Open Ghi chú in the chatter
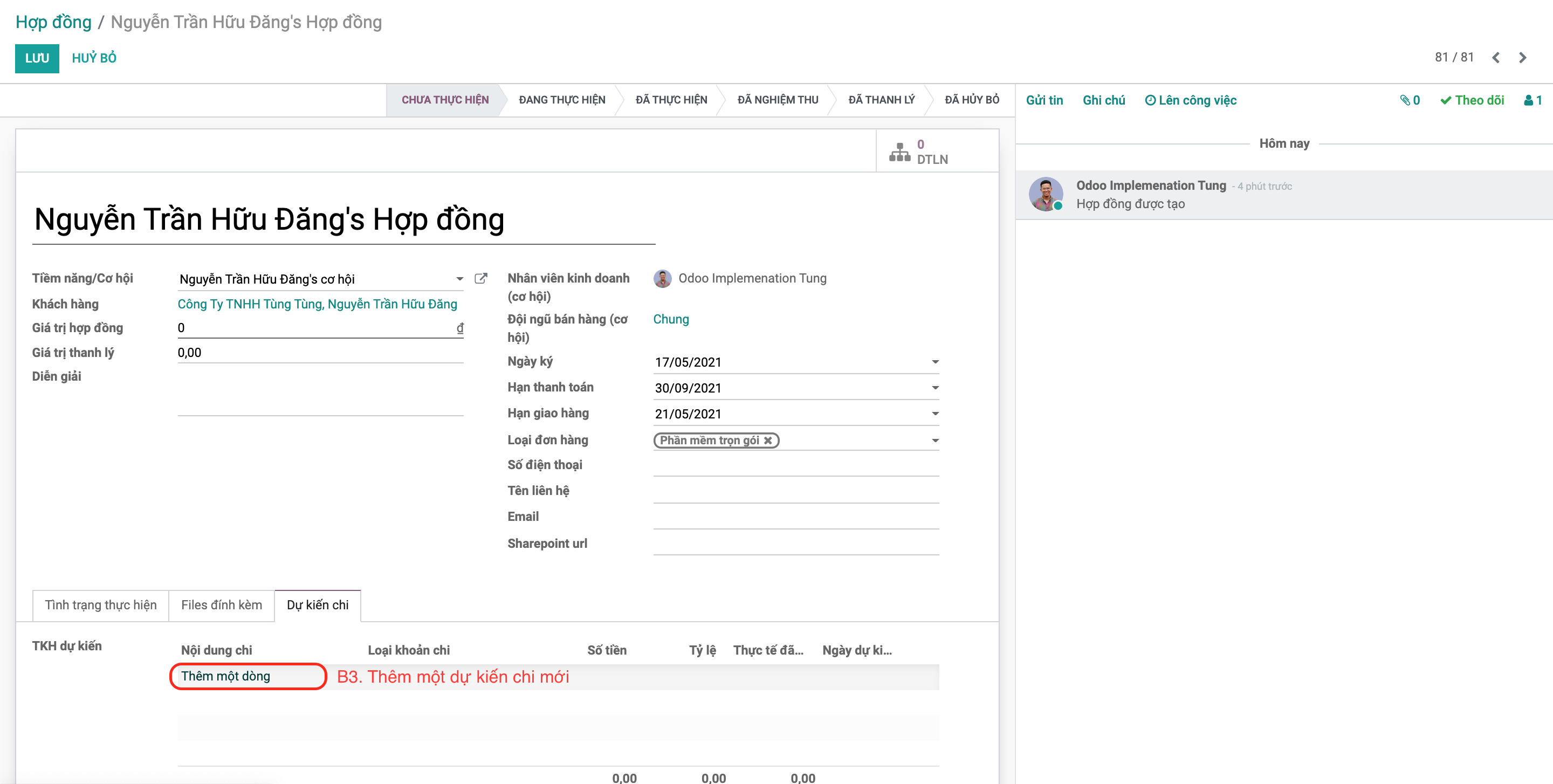1553x784 pixels. tap(1103, 100)
